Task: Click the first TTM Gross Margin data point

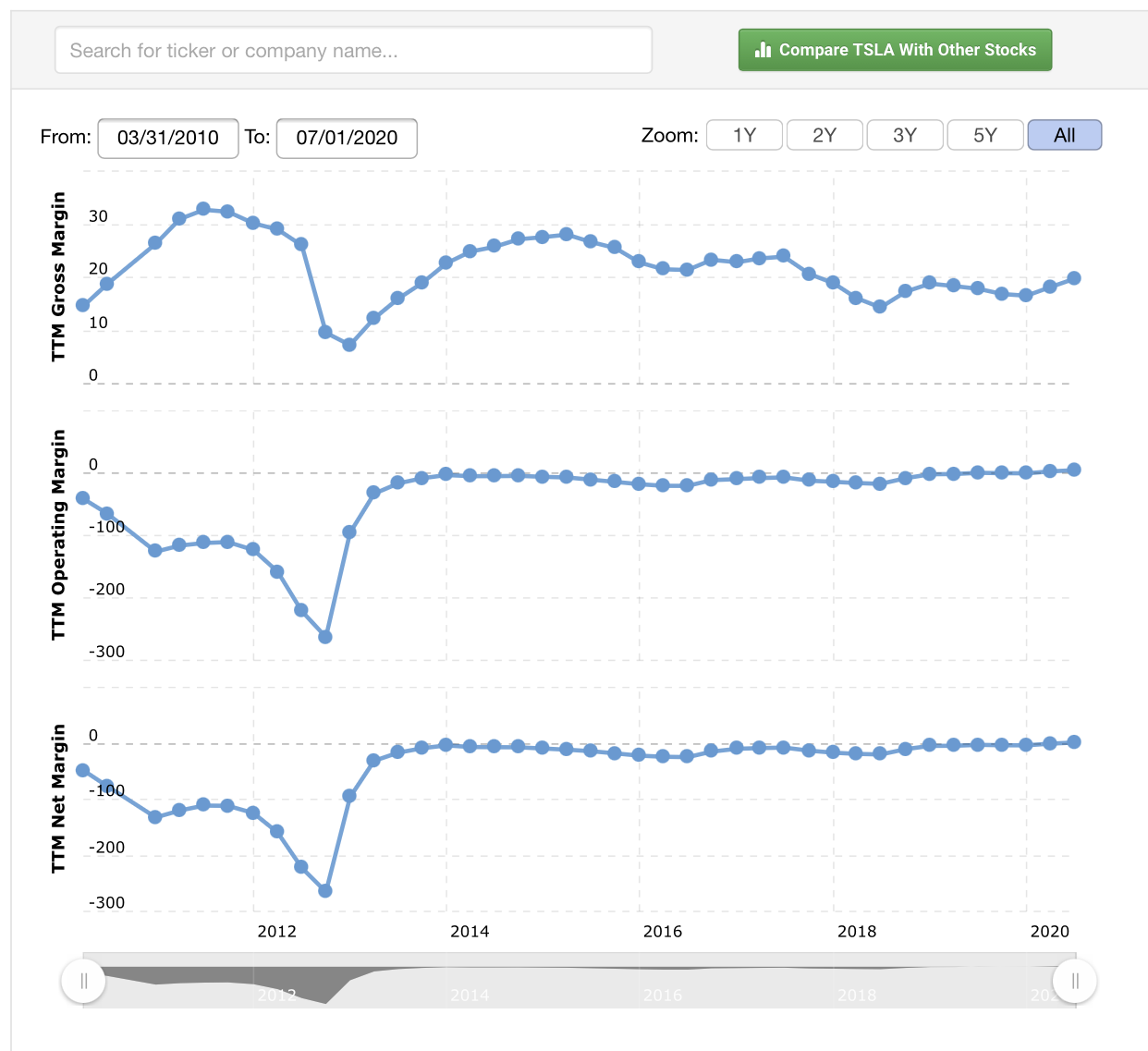Action: pos(83,305)
